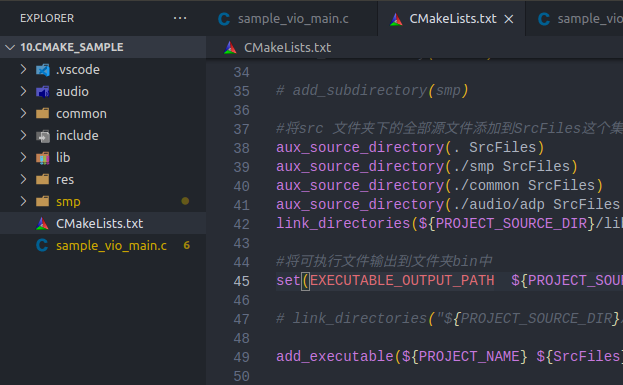Expand the common folder chevron
The width and height of the screenshot is (623, 385).
click(x=23, y=114)
